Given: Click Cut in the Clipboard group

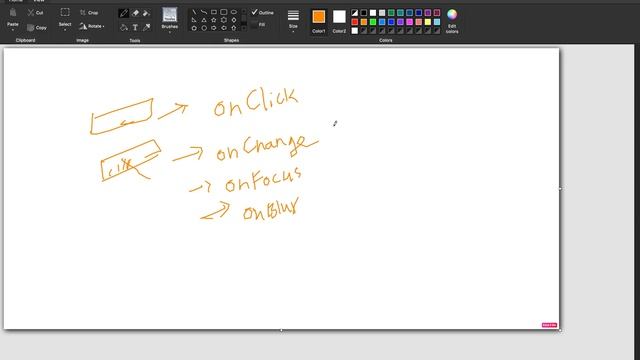Looking at the screenshot, I should [36, 13].
